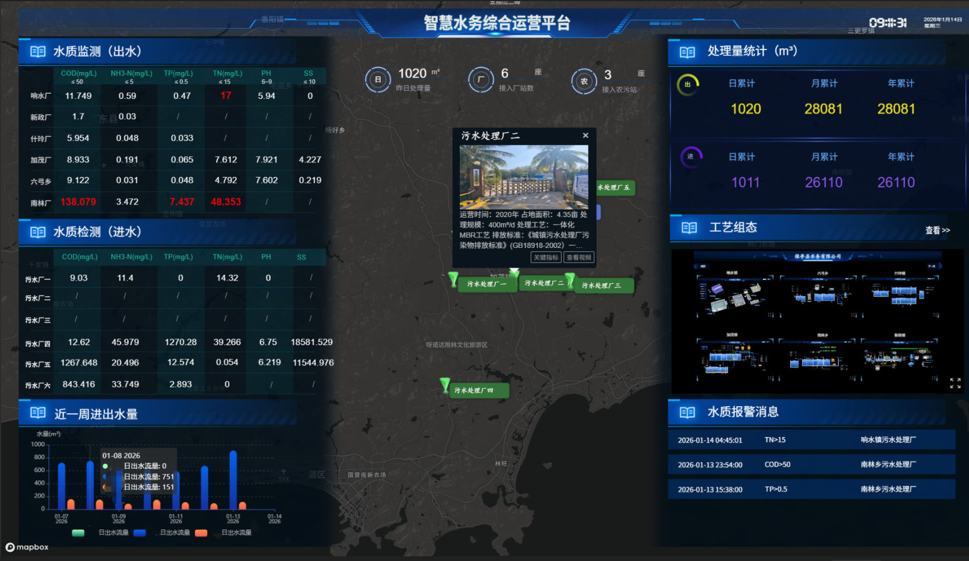The height and width of the screenshot is (561, 969).
Task: Open 查看视频 in the plant popup
Action: (x=579, y=257)
